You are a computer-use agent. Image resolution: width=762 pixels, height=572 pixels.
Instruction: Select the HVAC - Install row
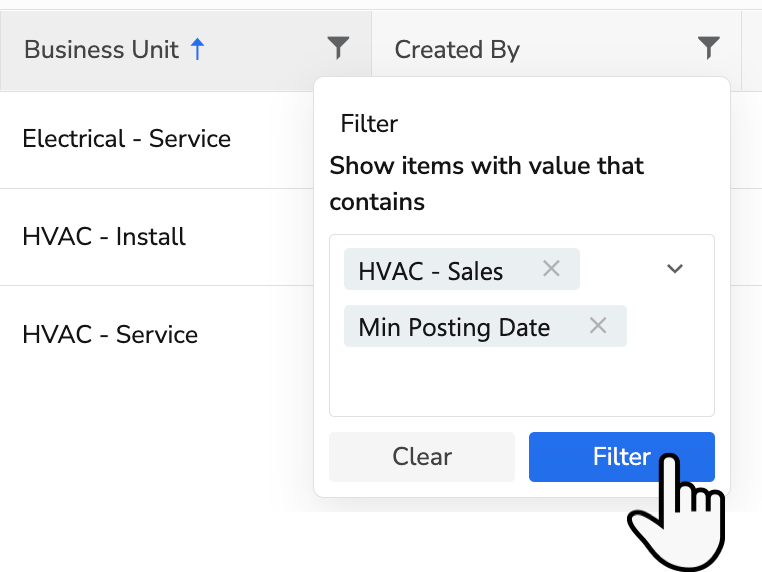click(x=104, y=237)
